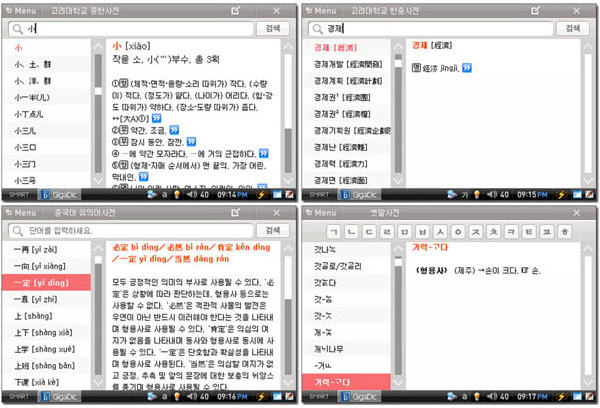Image resolution: width=600 pixels, height=408 pixels.
Task: Open the more-details arrow after '근접하다'
Action: [x=263, y=153]
